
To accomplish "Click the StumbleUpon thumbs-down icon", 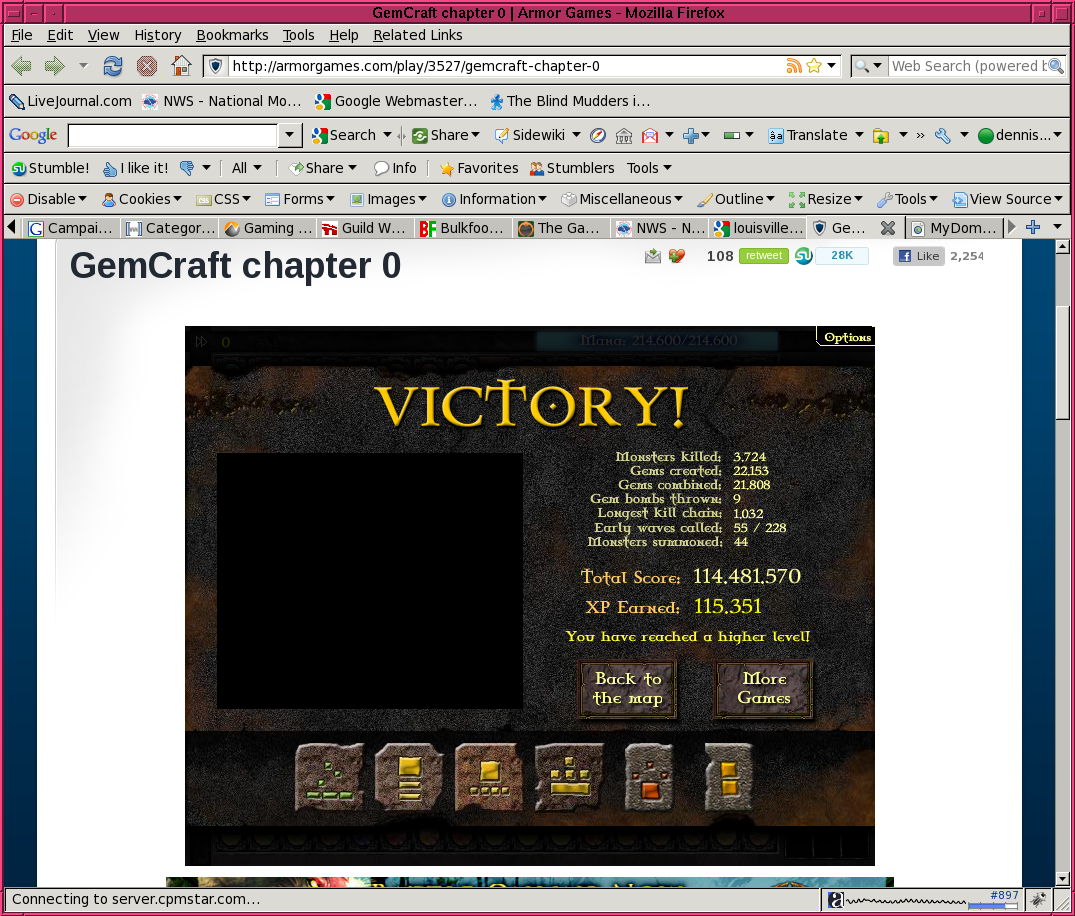I will tap(186, 168).
